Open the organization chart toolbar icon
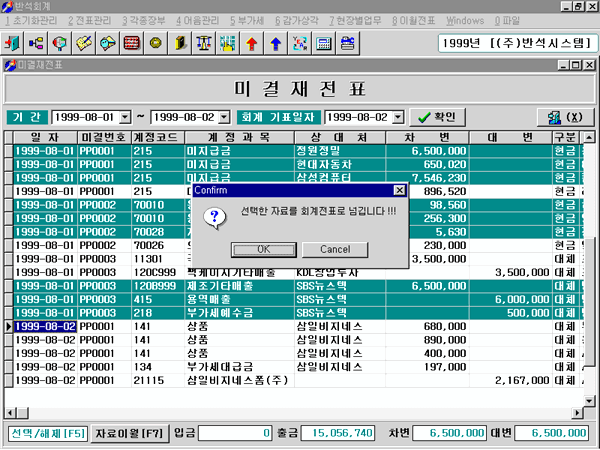 (x=36, y=43)
